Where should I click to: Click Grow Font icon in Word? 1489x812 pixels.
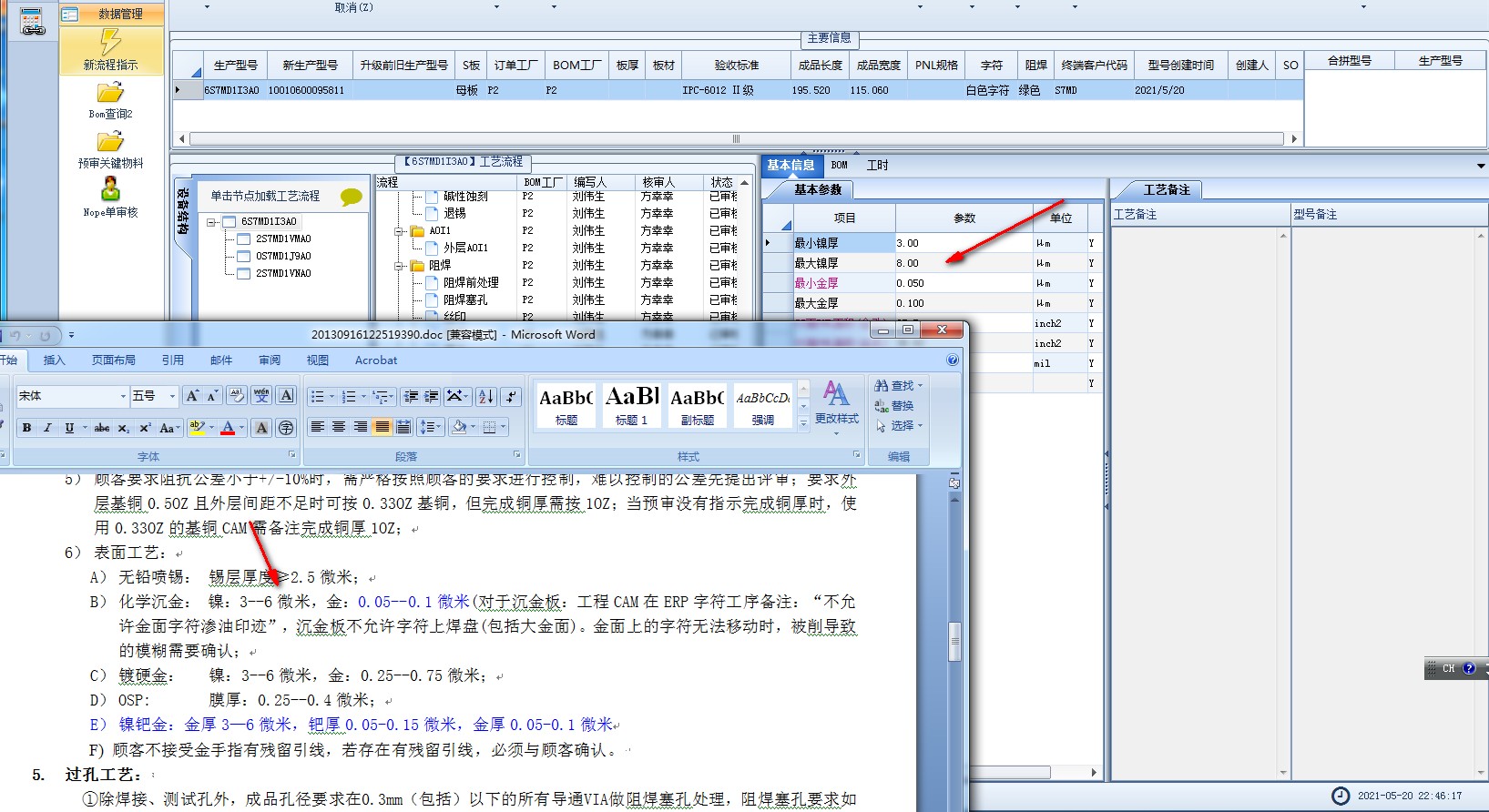pos(192,396)
